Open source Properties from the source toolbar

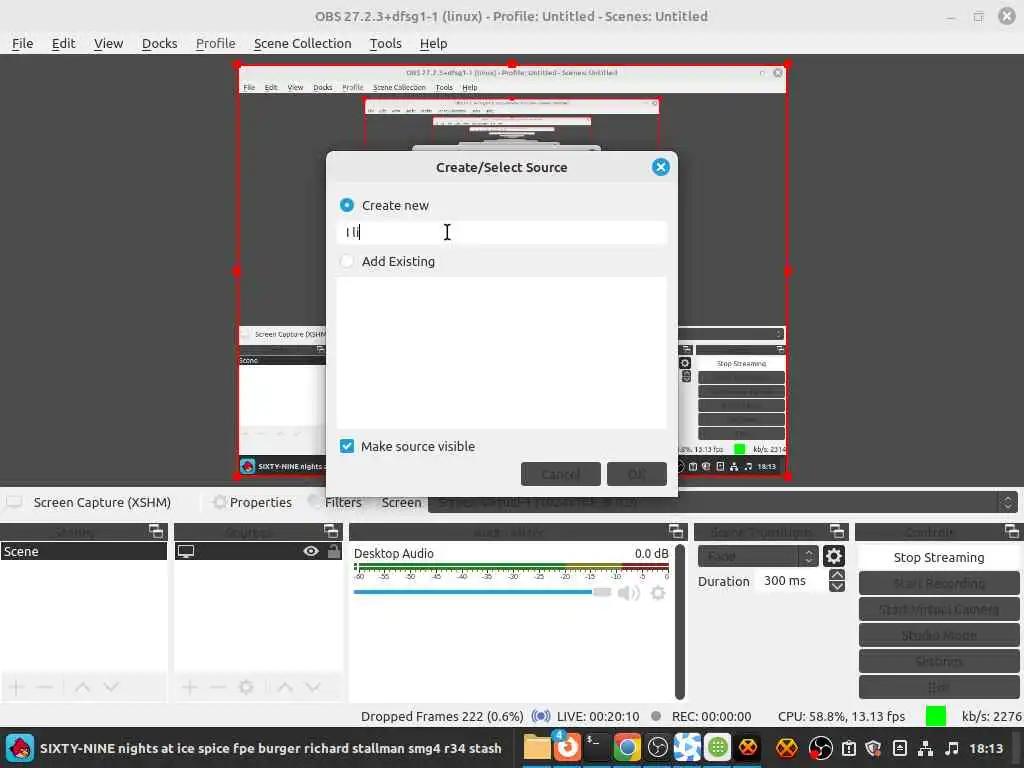[252, 502]
